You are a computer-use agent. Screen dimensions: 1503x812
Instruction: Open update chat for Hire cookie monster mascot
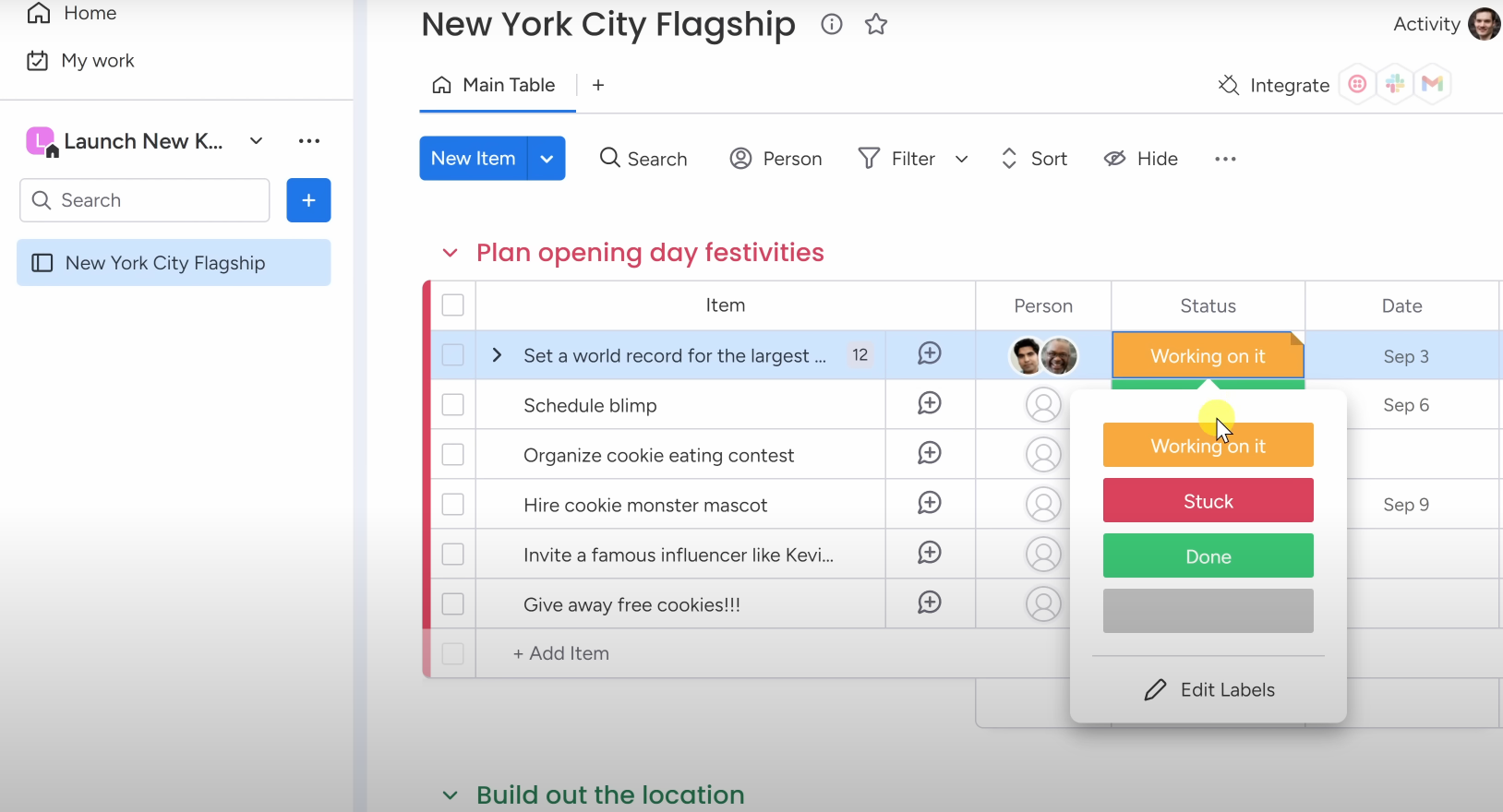pos(930,503)
